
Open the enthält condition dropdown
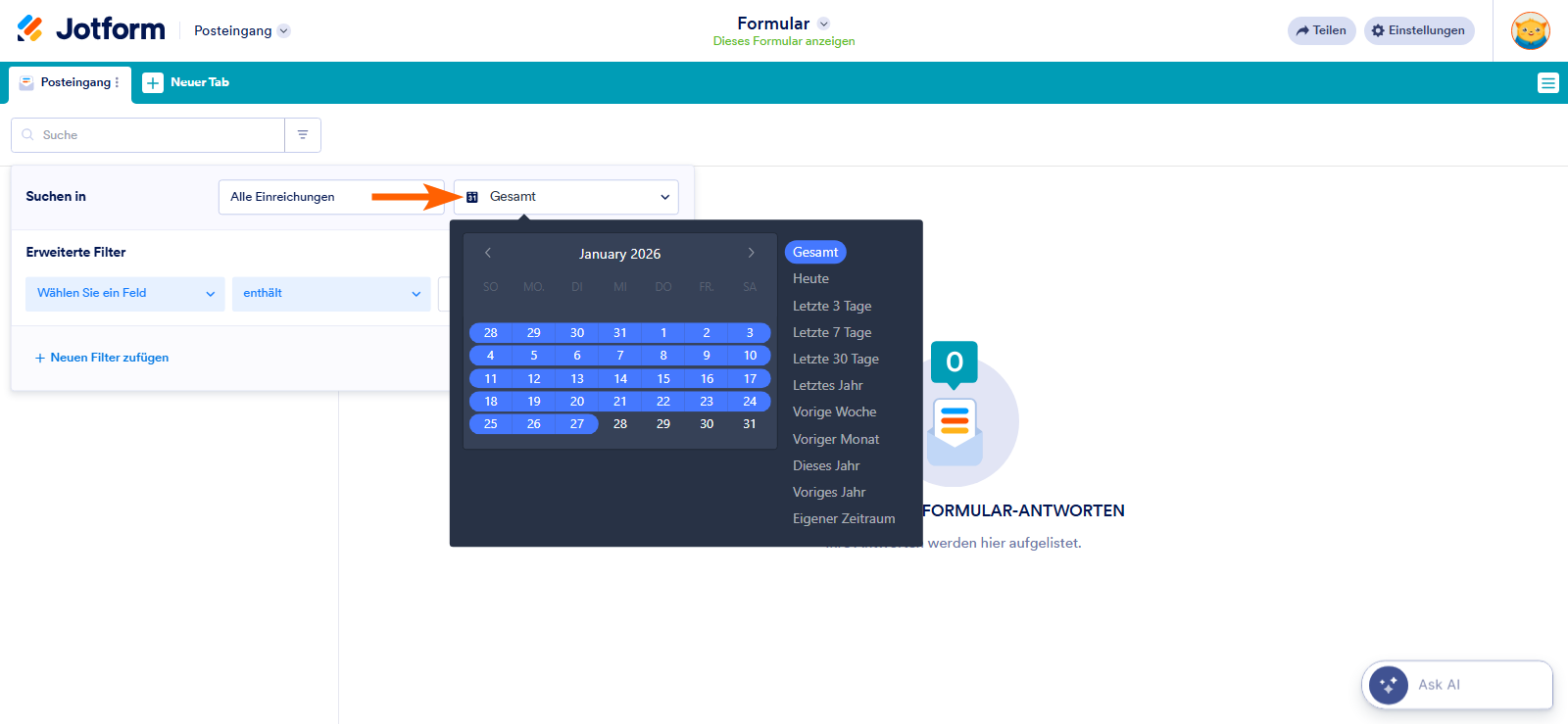tap(331, 293)
